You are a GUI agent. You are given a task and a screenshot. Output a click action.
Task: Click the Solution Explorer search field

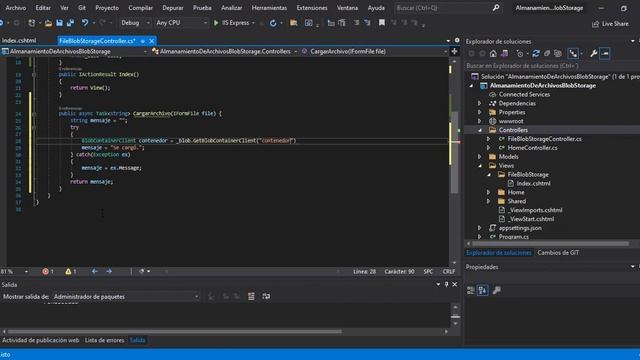552,66
